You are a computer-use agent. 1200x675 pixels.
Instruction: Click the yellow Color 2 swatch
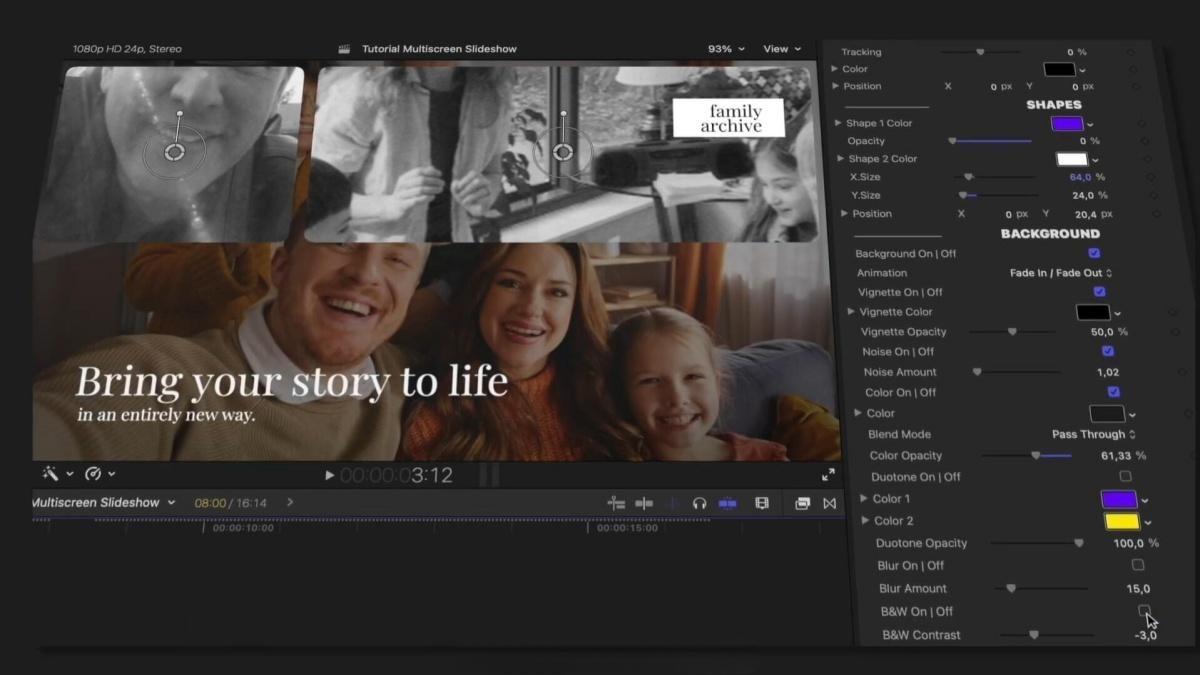pyautogui.click(x=1121, y=521)
